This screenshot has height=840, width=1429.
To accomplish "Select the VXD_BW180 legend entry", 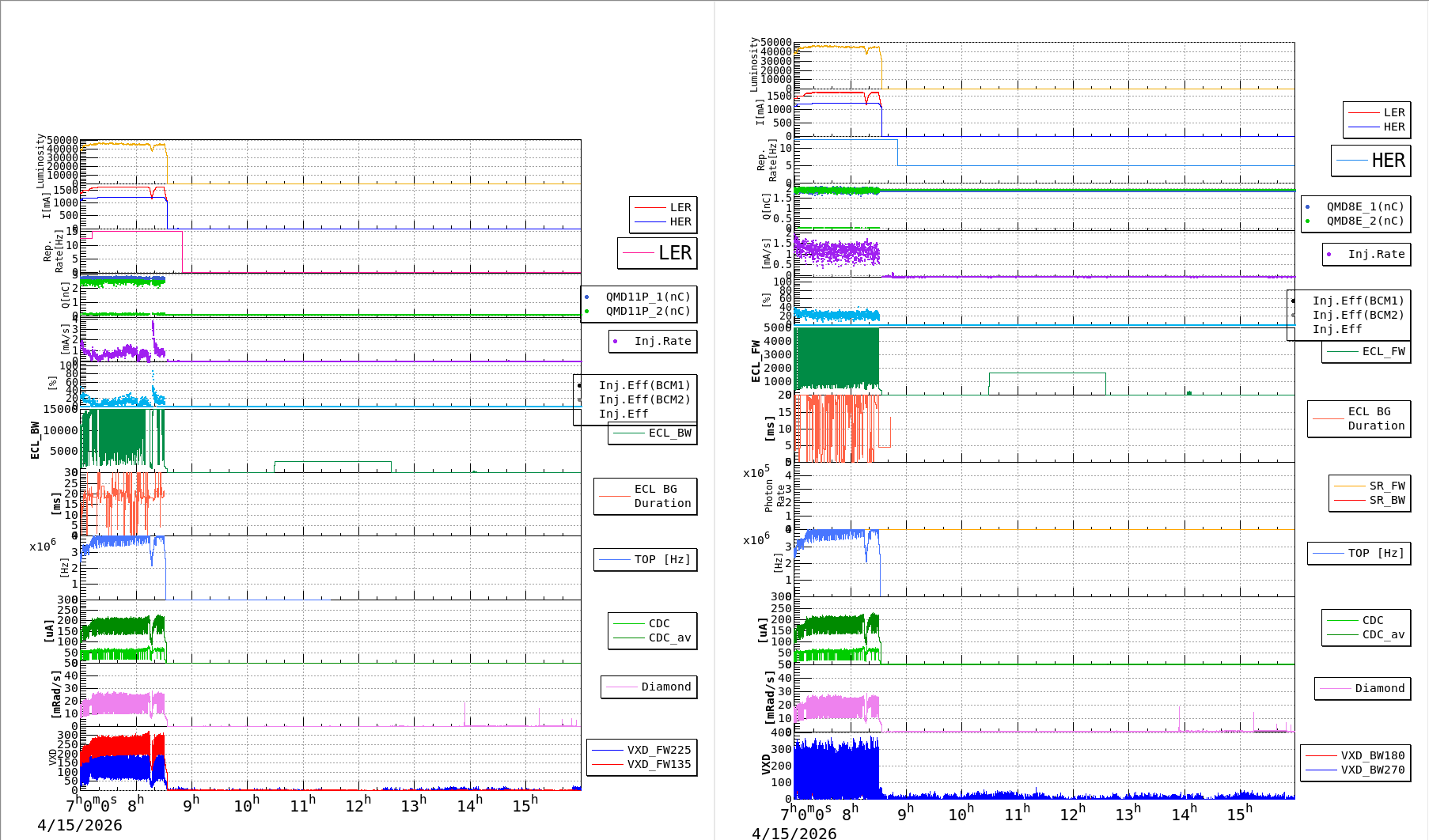I will (1372, 755).
